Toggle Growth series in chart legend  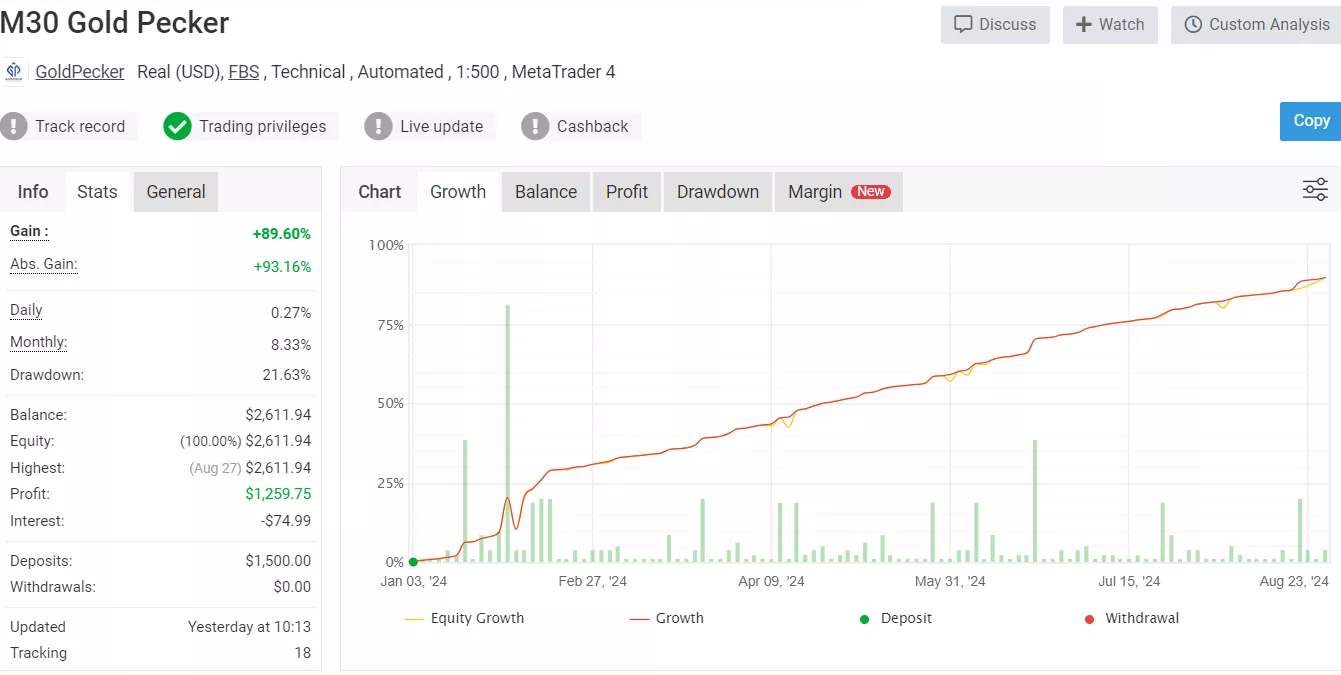tap(666, 618)
